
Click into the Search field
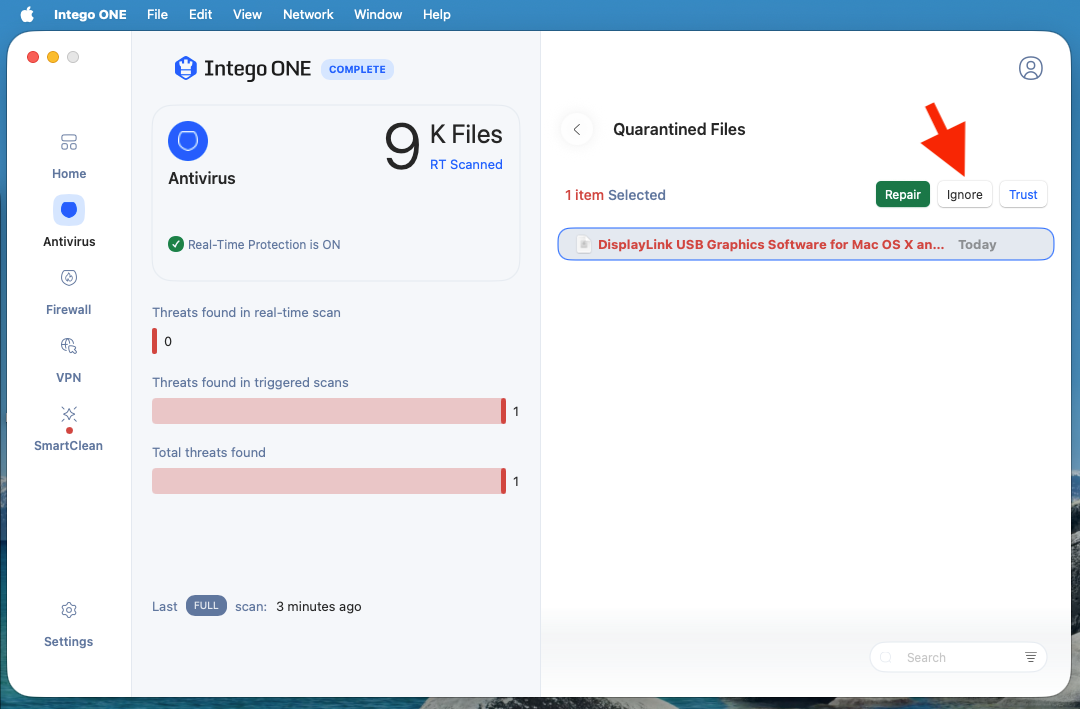(x=958, y=657)
